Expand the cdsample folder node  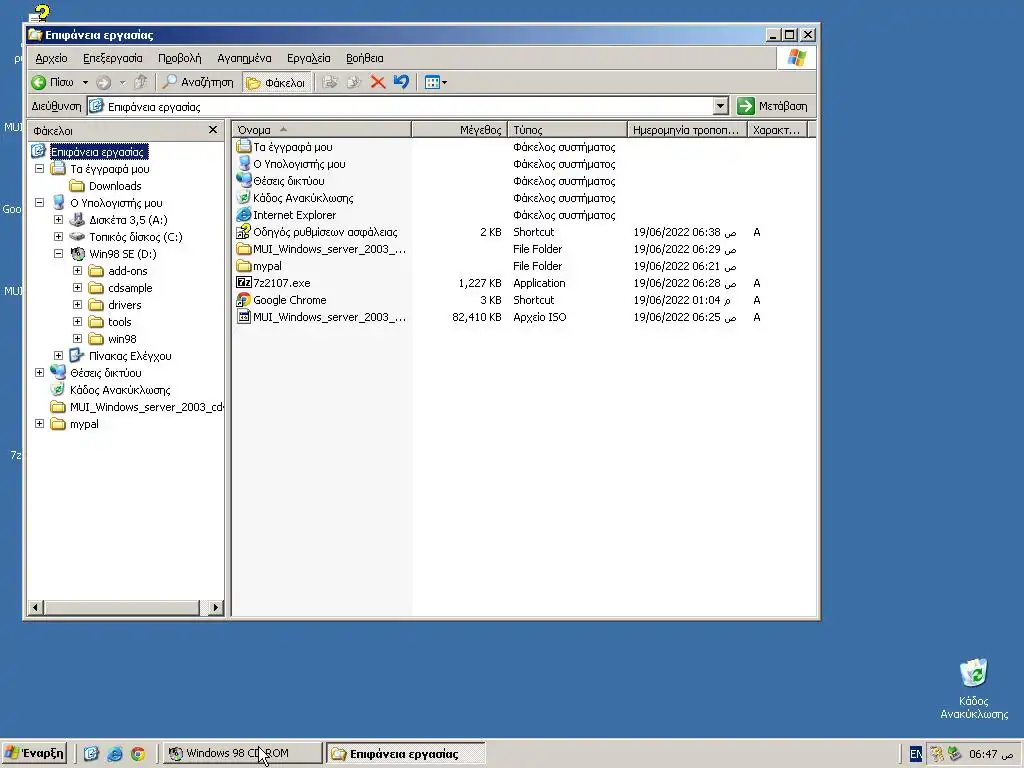tap(77, 287)
